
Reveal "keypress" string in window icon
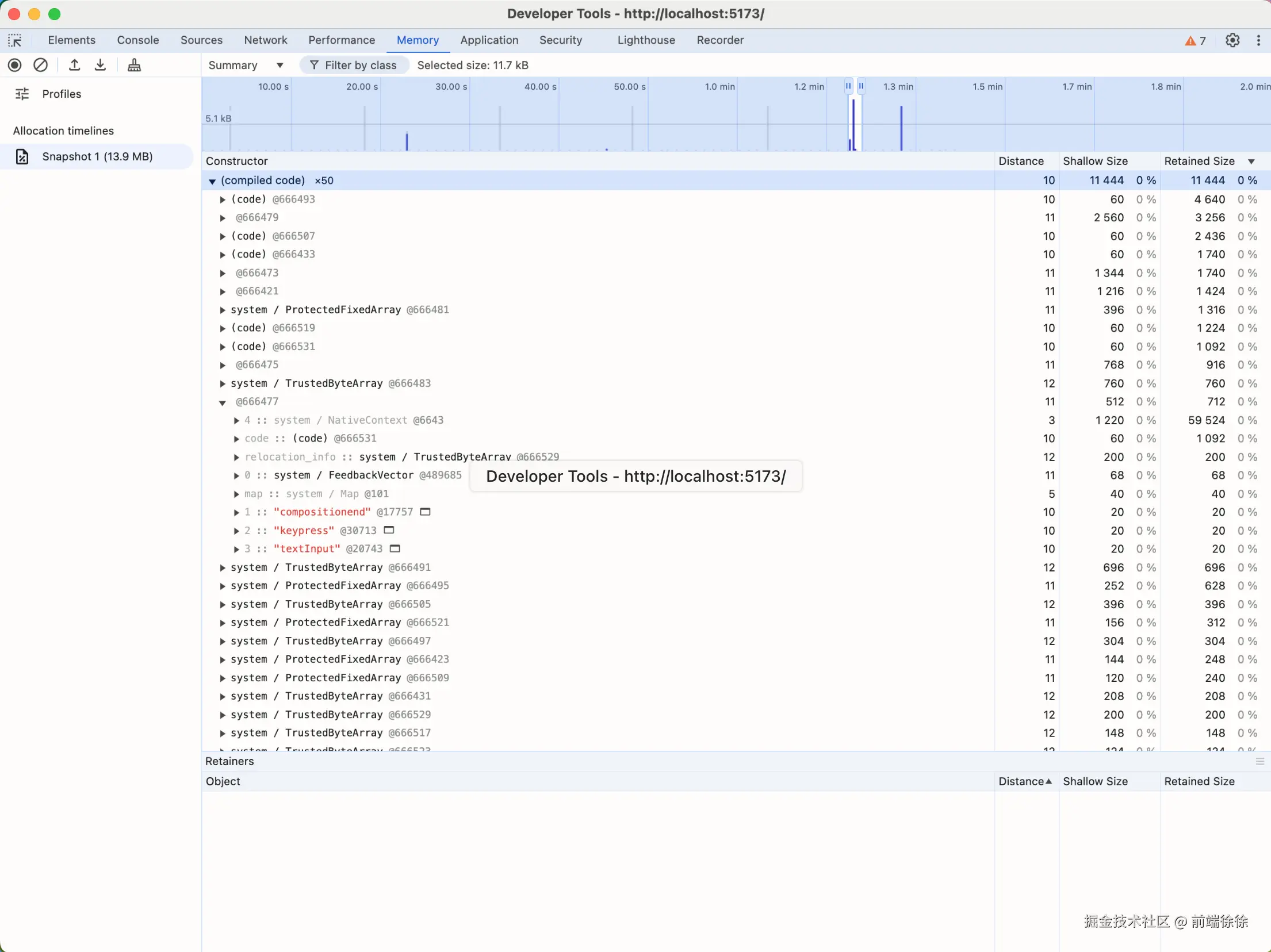(389, 530)
